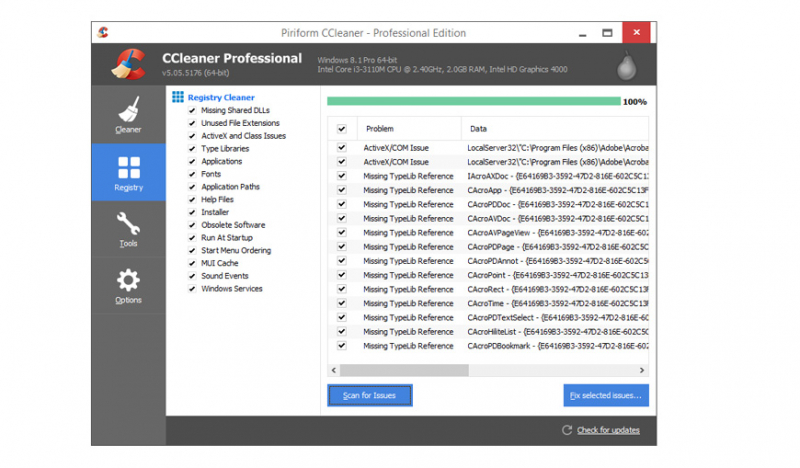
Task: Click the Scan for Issues button
Action: [370, 396]
